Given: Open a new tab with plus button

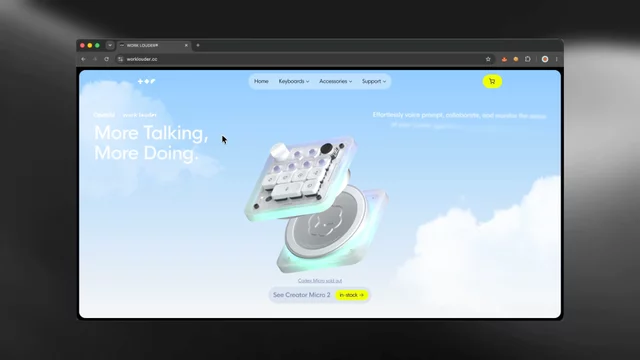Looking at the screenshot, I should click(198, 45).
